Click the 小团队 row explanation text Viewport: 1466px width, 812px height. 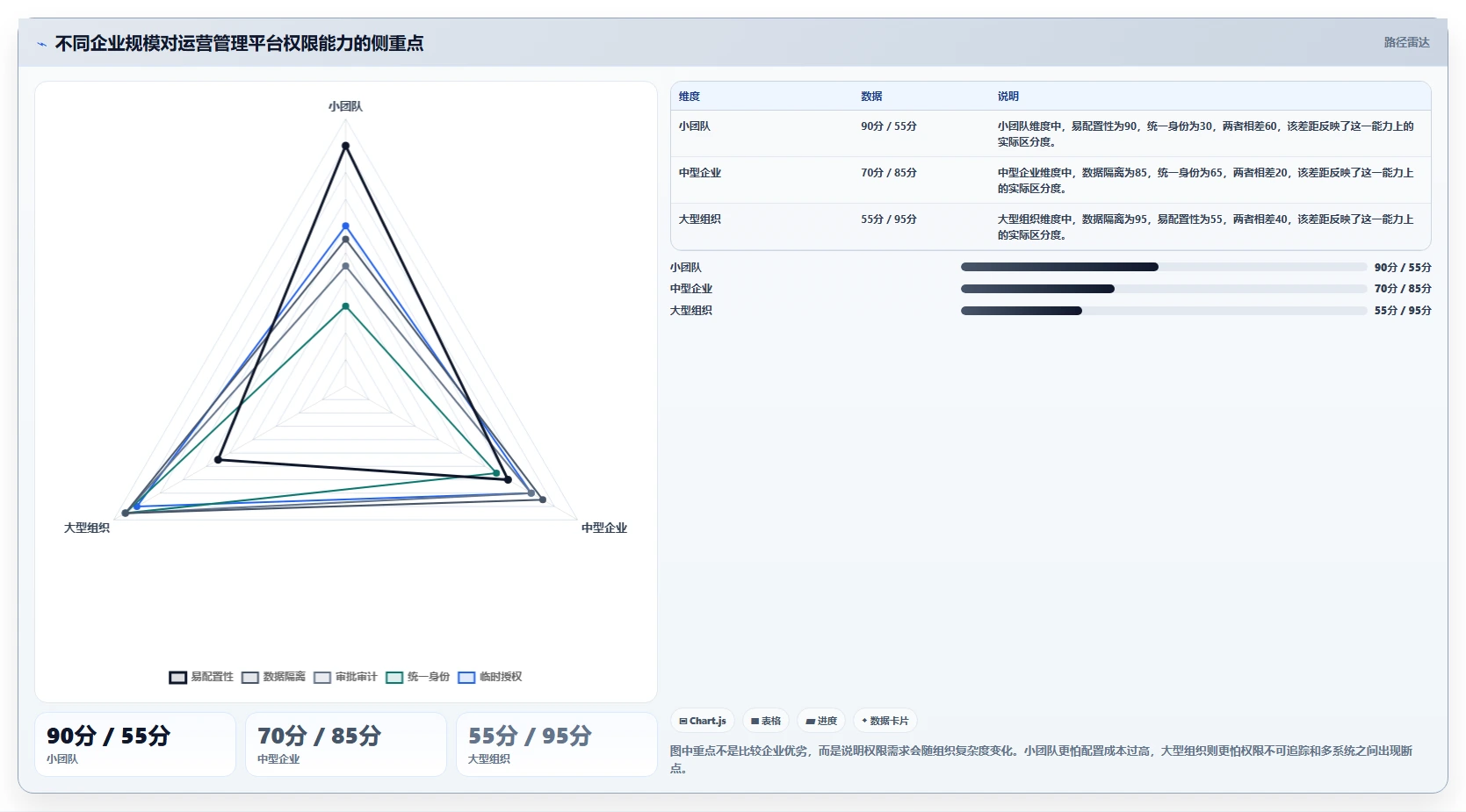click(x=1205, y=134)
